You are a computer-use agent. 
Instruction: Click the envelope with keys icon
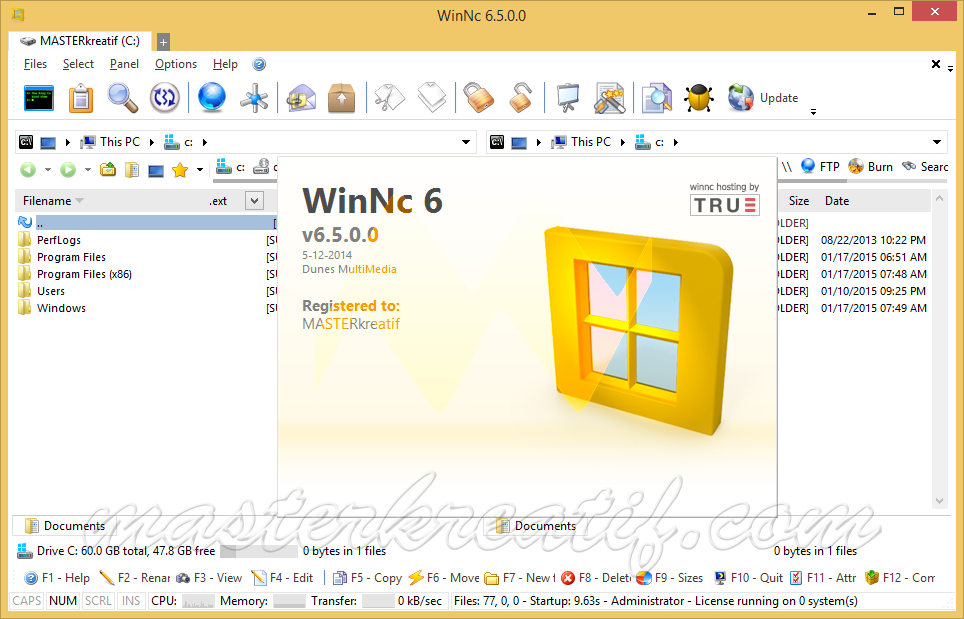[x=300, y=98]
